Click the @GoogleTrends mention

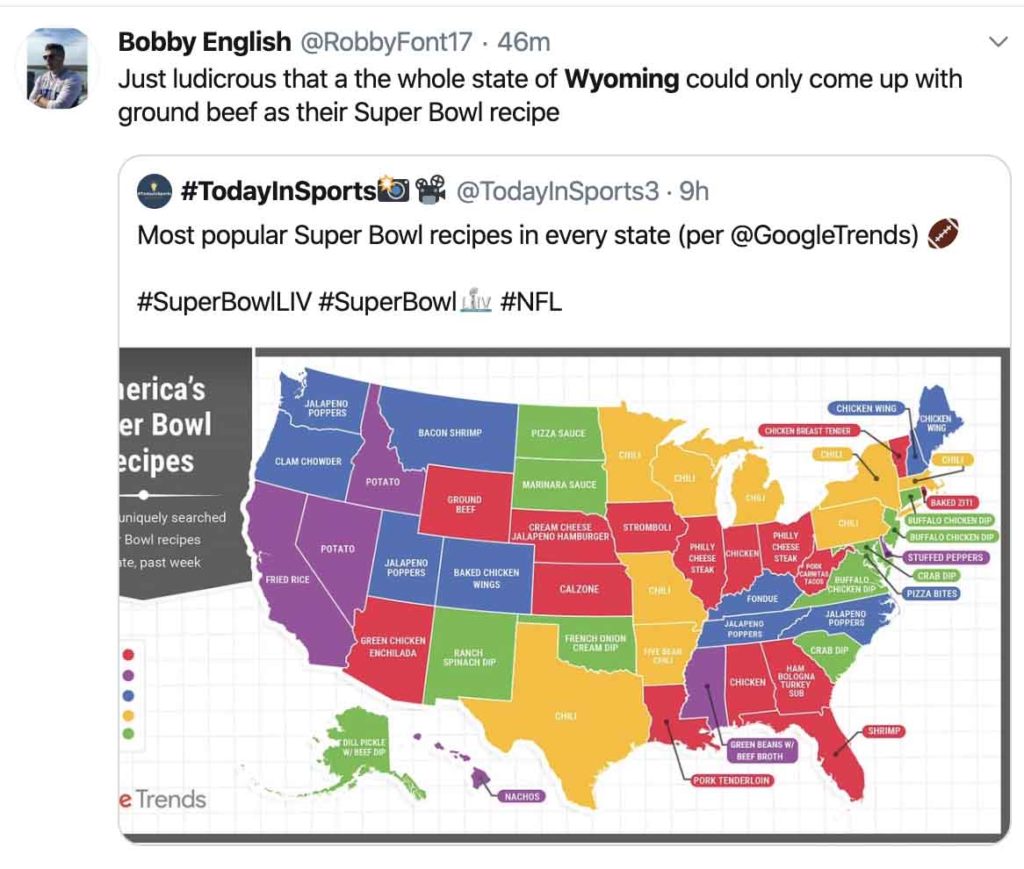(824, 235)
